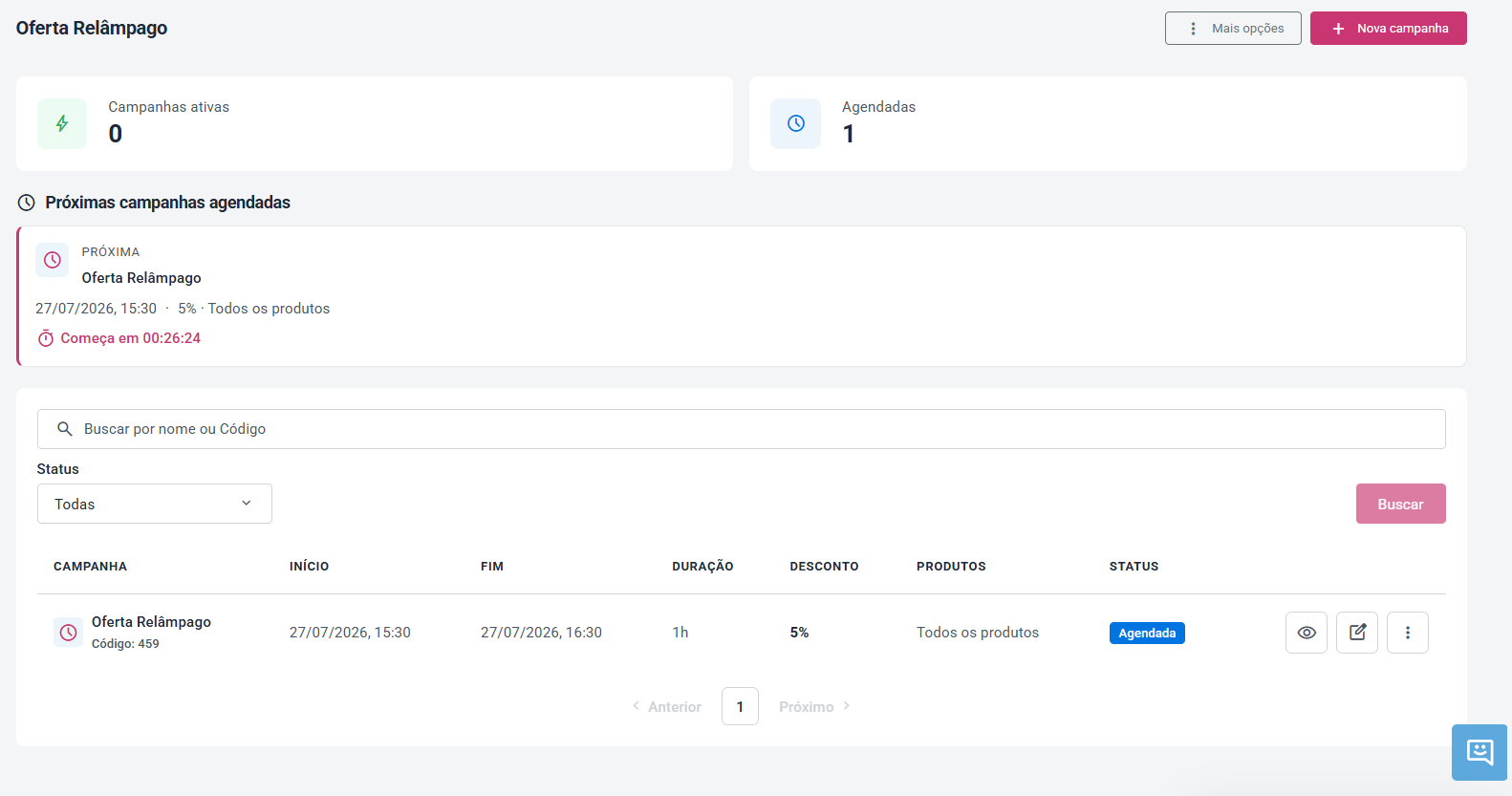Open the chat support widget icon

tap(1480, 752)
